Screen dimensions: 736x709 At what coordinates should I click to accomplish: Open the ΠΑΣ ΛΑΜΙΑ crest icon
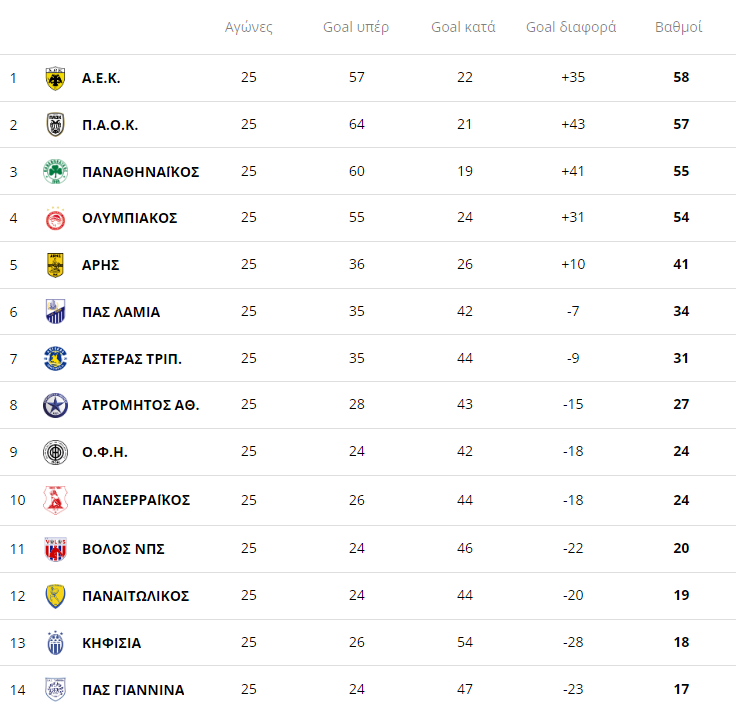tap(55, 312)
